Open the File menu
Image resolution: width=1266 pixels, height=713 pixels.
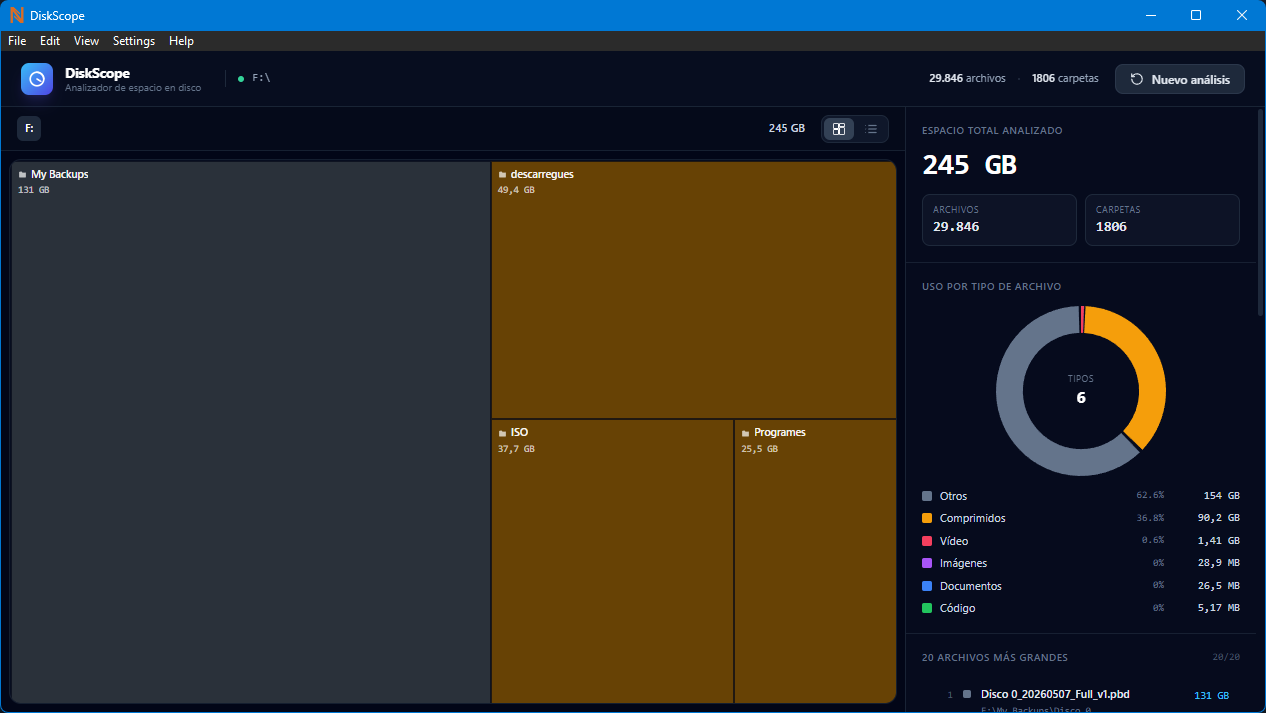click(x=17, y=41)
